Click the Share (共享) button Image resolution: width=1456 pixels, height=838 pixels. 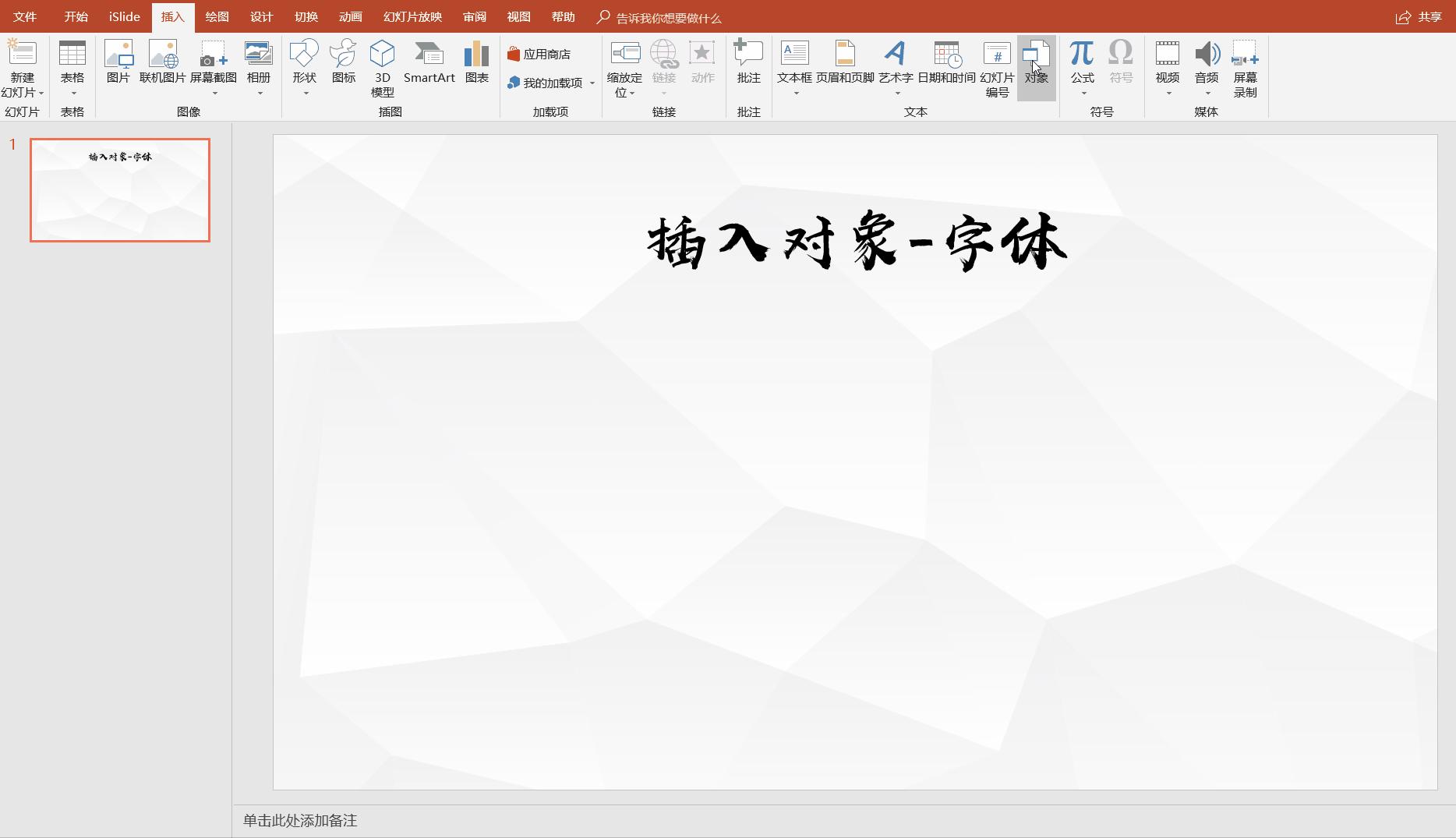tap(1419, 16)
